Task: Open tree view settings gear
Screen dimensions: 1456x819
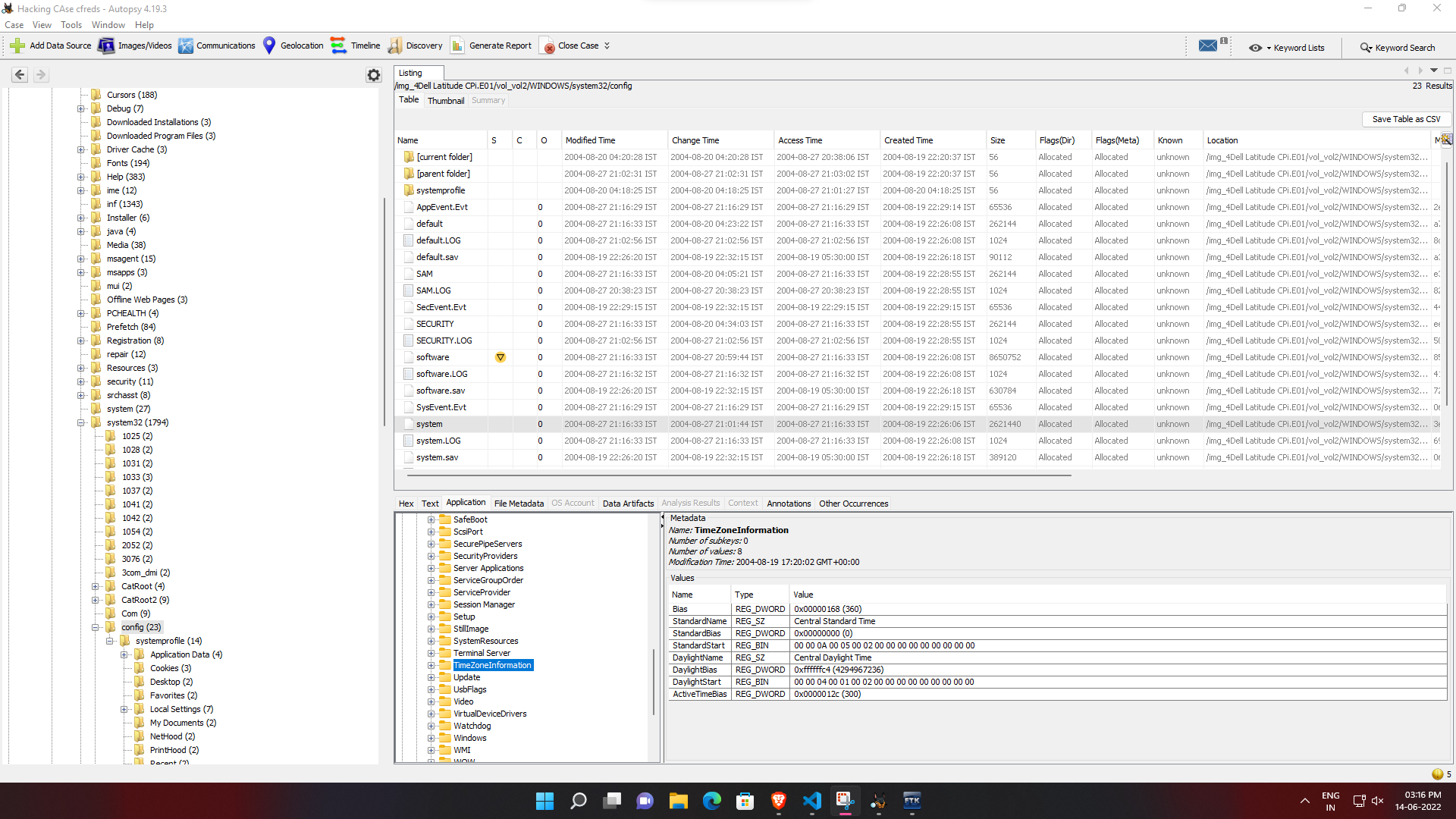Action: pyautogui.click(x=374, y=75)
